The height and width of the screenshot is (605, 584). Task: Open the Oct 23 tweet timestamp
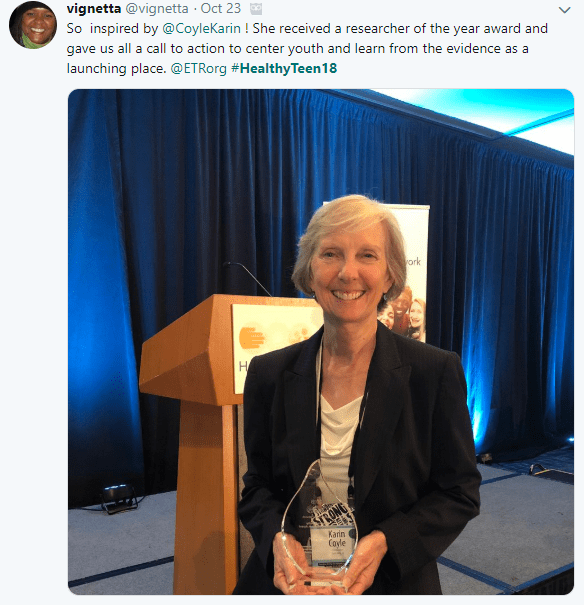click(x=221, y=8)
